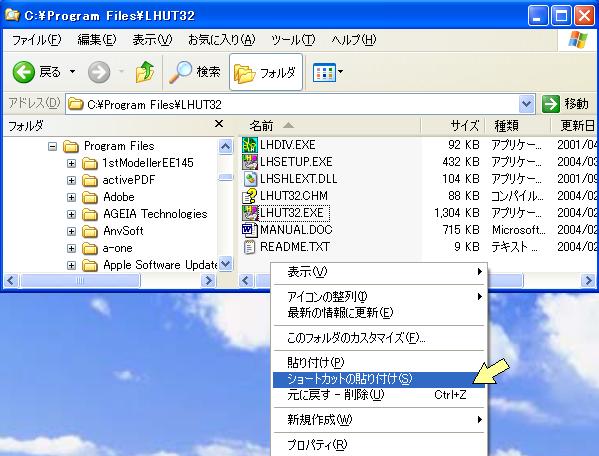
Task: Choose ショートカットの貼り付け(S) entry
Action: pyautogui.click(x=379, y=379)
